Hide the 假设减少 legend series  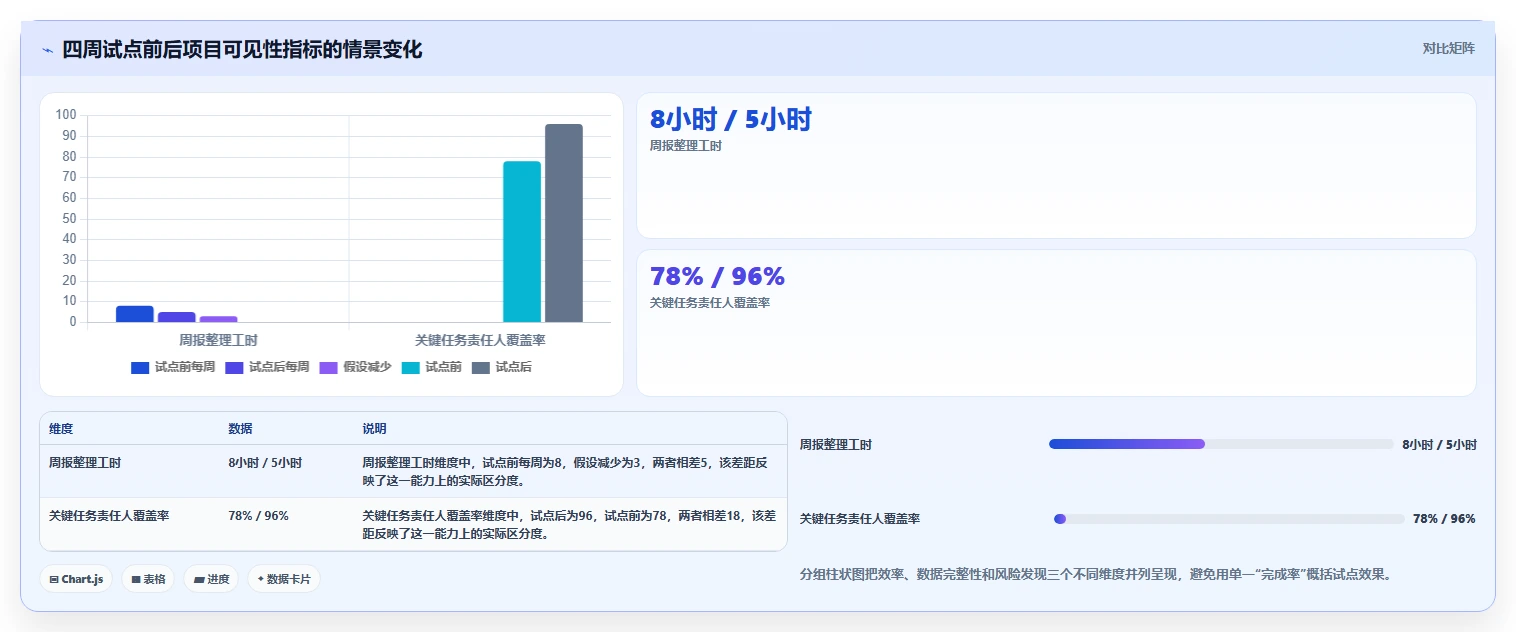355,367
